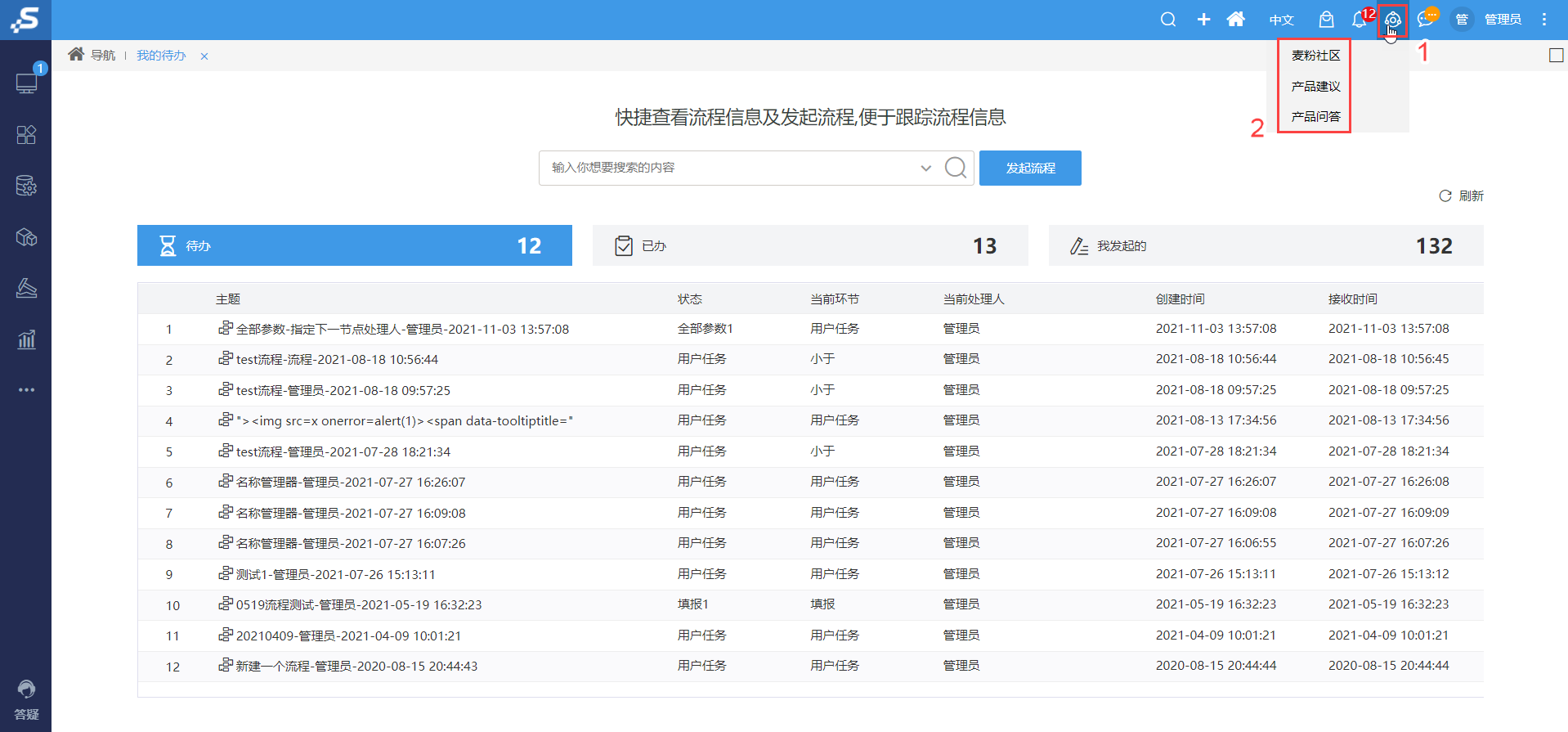Open the 管理员 user menu
Image resolution: width=1568 pixels, height=732 pixels.
1503,20
